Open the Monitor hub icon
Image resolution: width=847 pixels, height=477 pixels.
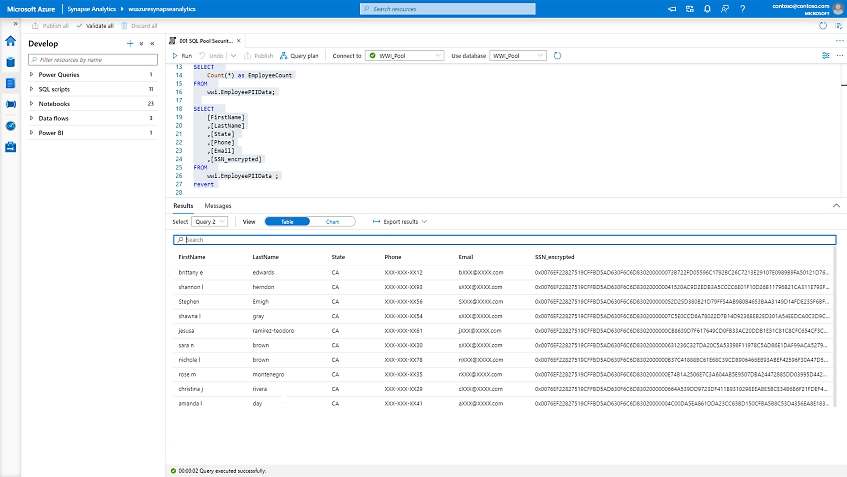point(11,126)
